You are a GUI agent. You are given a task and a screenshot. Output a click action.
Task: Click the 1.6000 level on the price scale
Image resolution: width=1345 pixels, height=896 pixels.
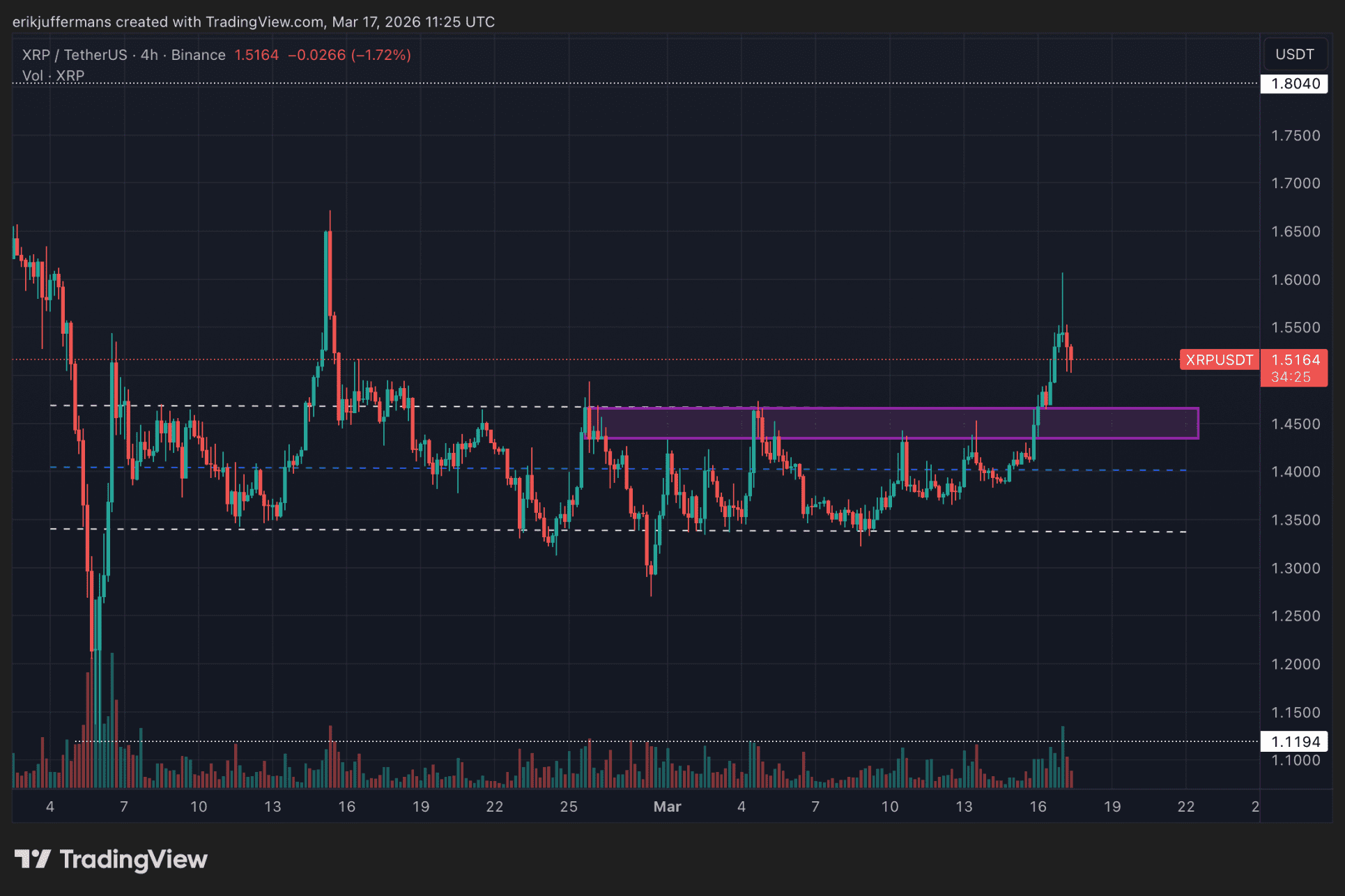pyautogui.click(x=1295, y=279)
